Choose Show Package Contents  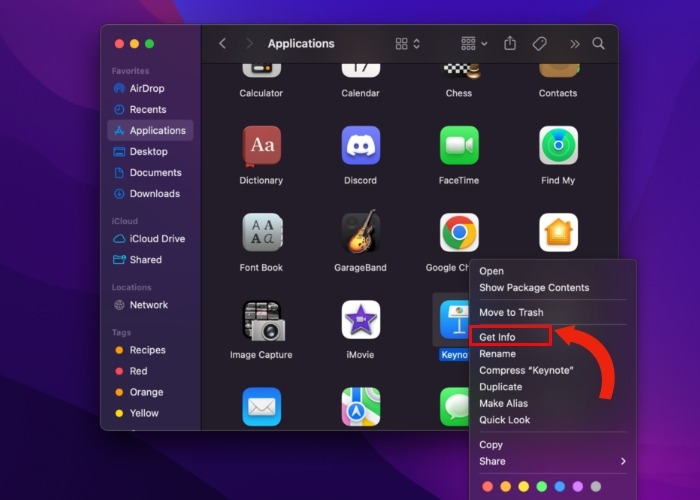click(x=534, y=288)
